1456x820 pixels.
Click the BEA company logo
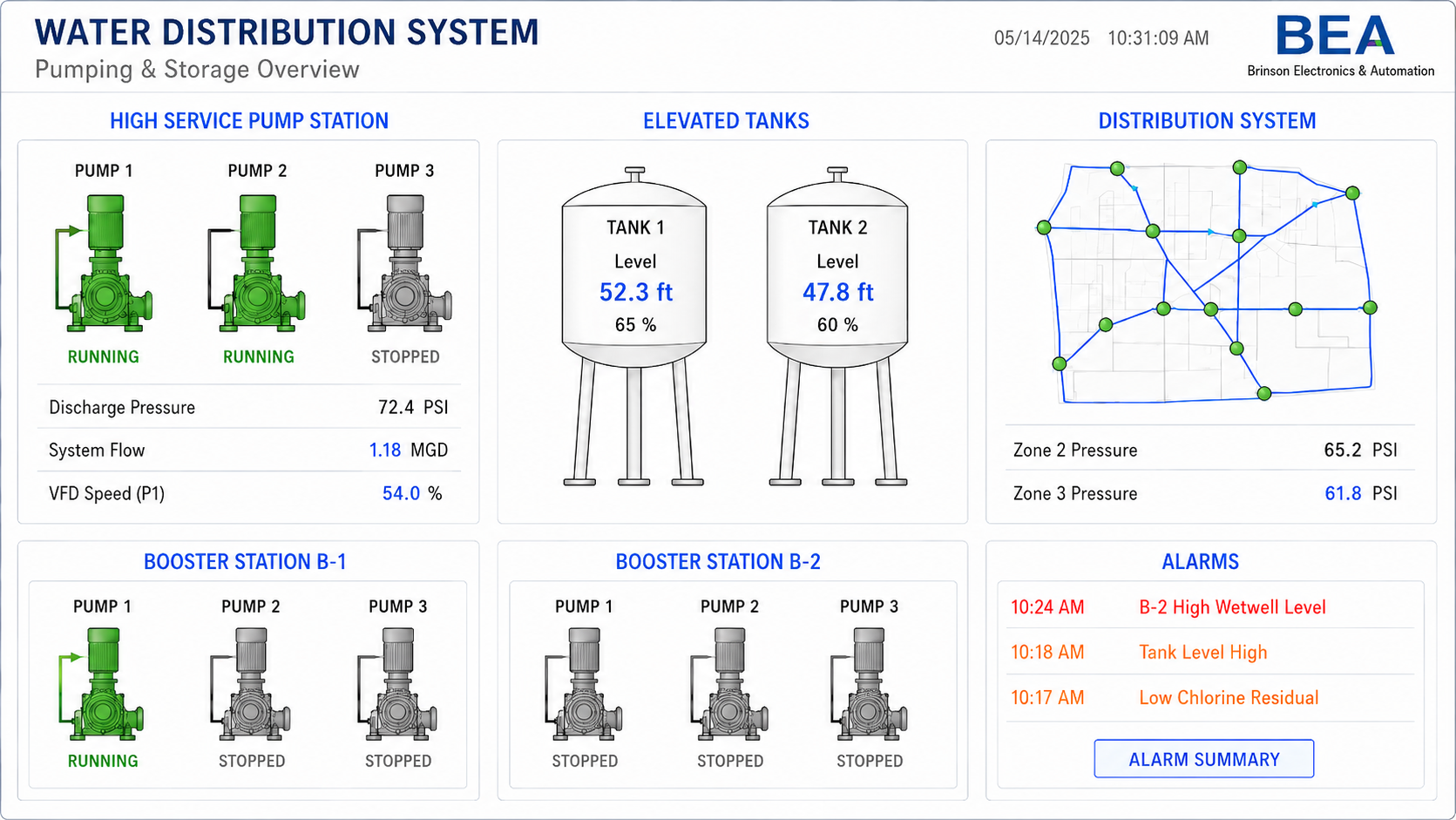click(x=1340, y=46)
